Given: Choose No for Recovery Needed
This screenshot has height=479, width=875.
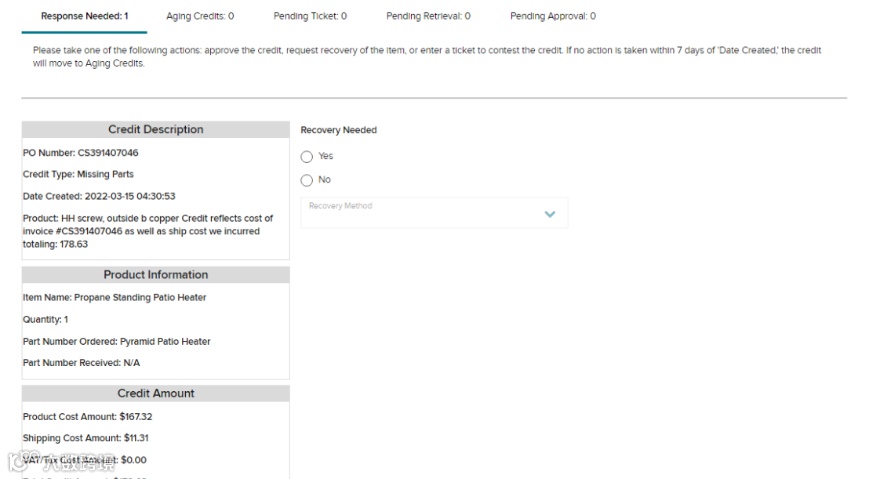Looking at the screenshot, I should point(307,181).
